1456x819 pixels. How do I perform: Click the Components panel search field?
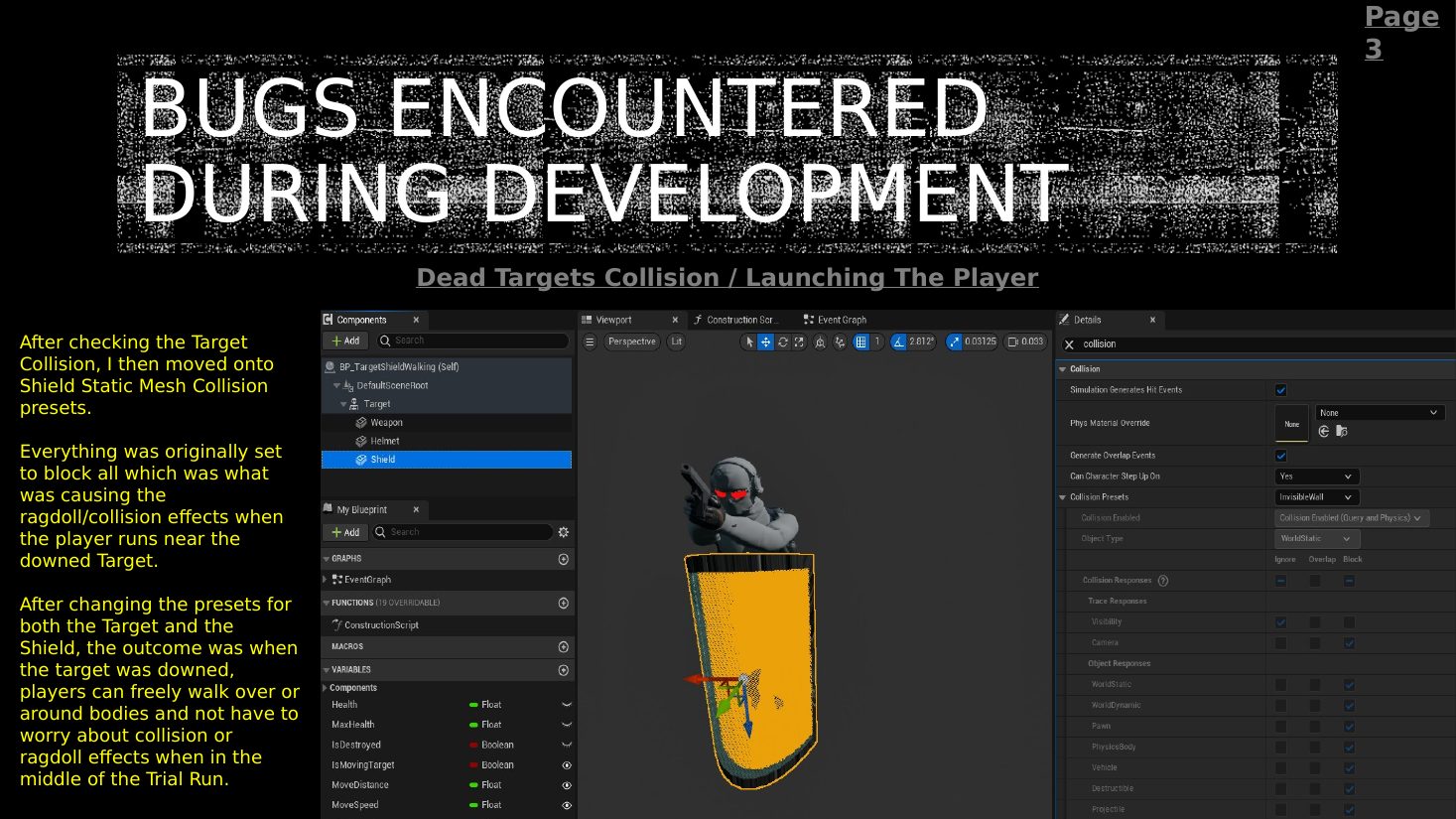pos(472,341)
